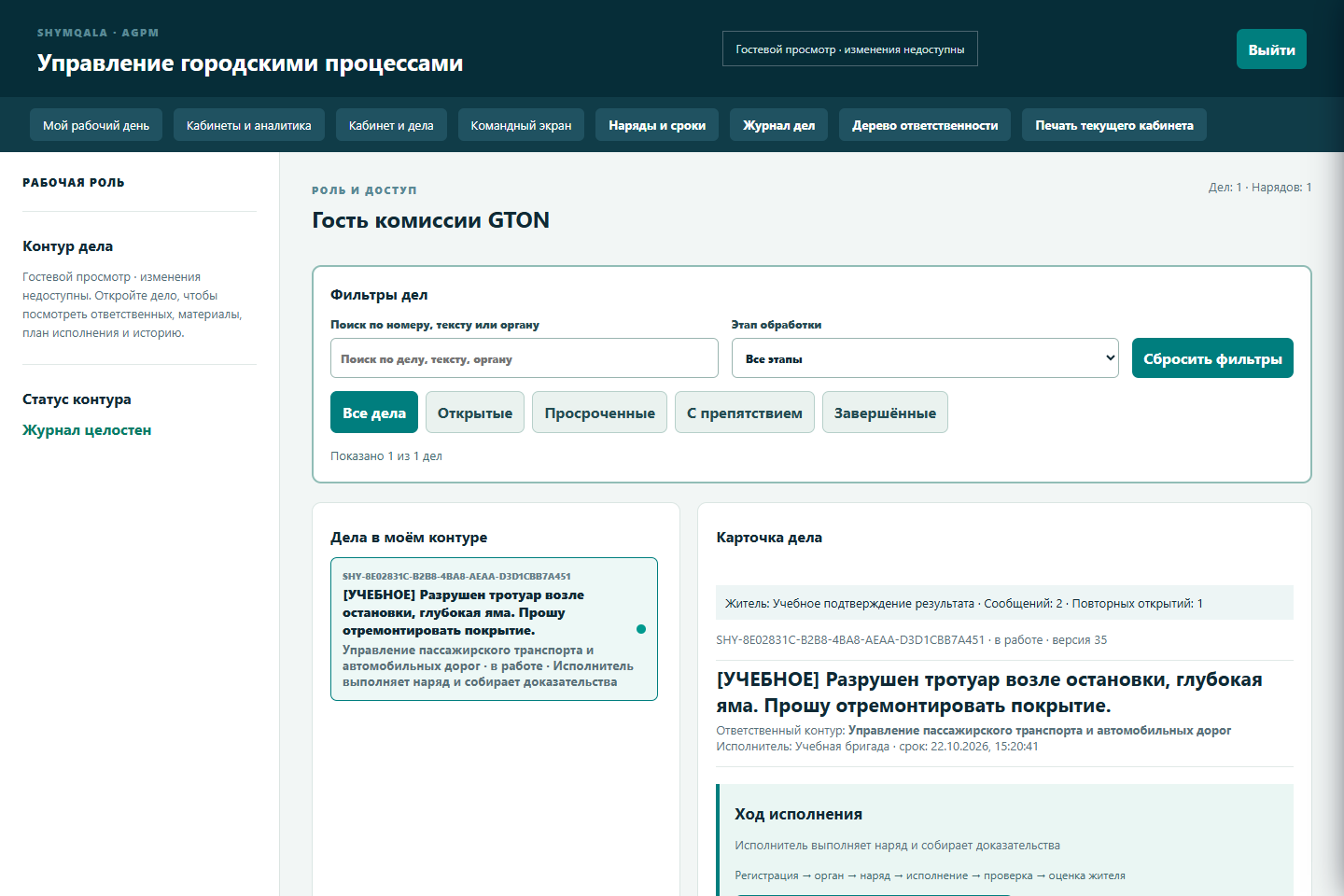
Task: Click Печать текущего кабинета
Action: click(x=1114, y=125)
